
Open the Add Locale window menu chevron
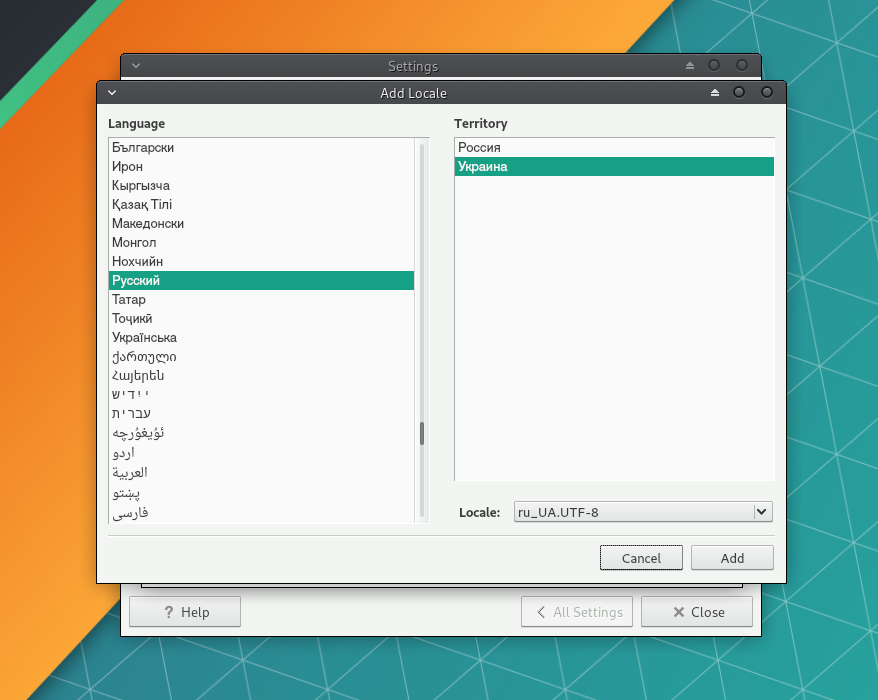[112, 93]
